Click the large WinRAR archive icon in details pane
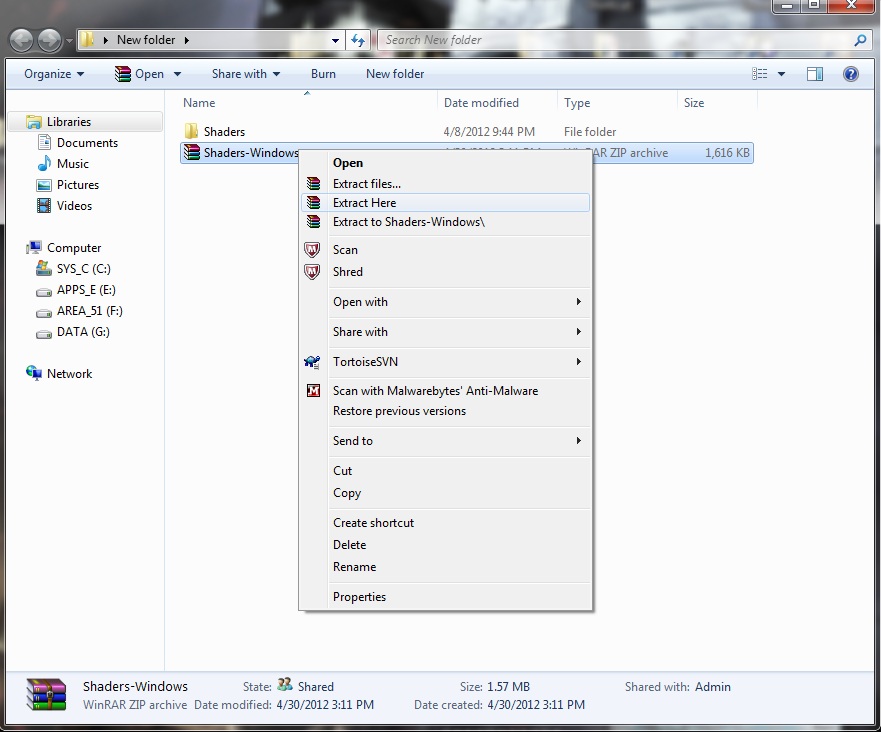The height and width of the screenshot is (732, 881). pyautogui.click(x=46, y=694)
